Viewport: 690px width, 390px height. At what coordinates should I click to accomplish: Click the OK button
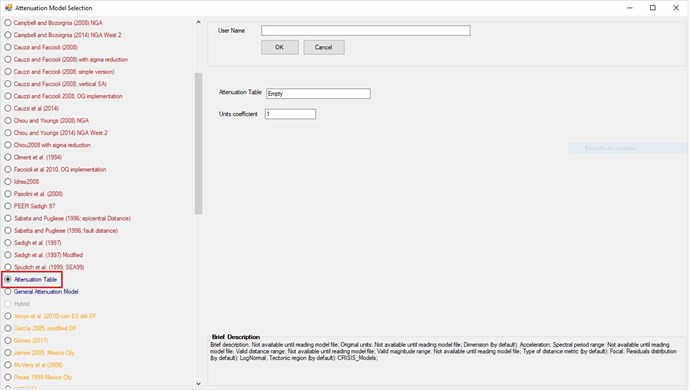pos(280,47)
